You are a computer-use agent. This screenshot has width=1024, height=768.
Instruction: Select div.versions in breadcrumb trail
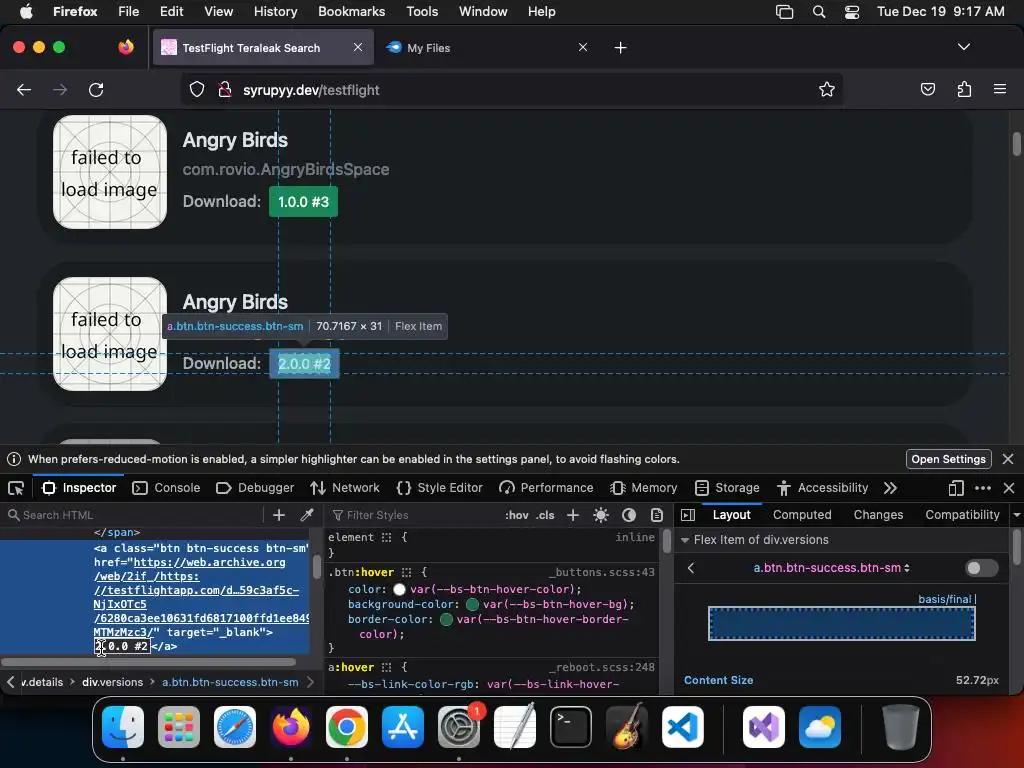click(x=112, y=682)
